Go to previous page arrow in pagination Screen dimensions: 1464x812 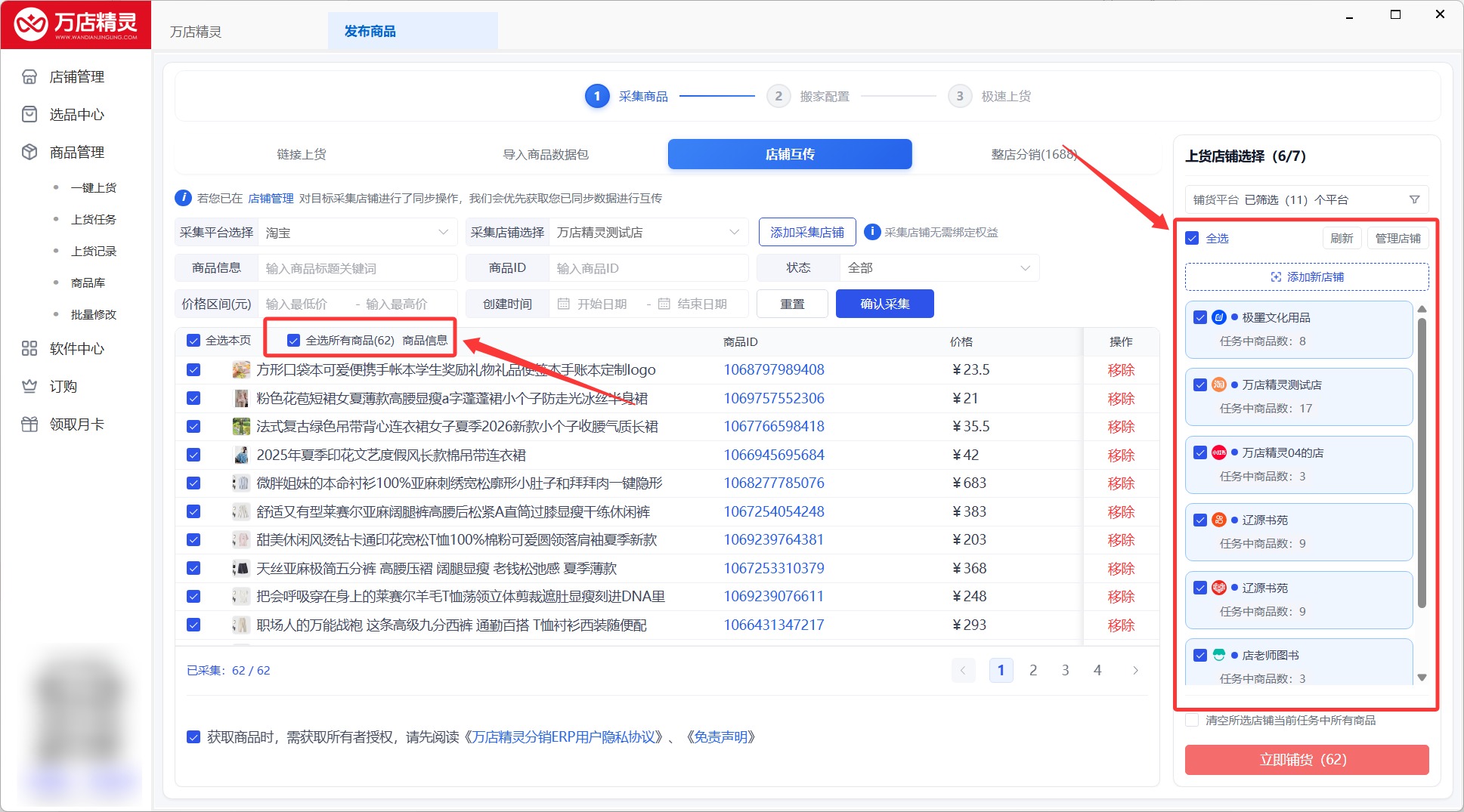[963, 670]
